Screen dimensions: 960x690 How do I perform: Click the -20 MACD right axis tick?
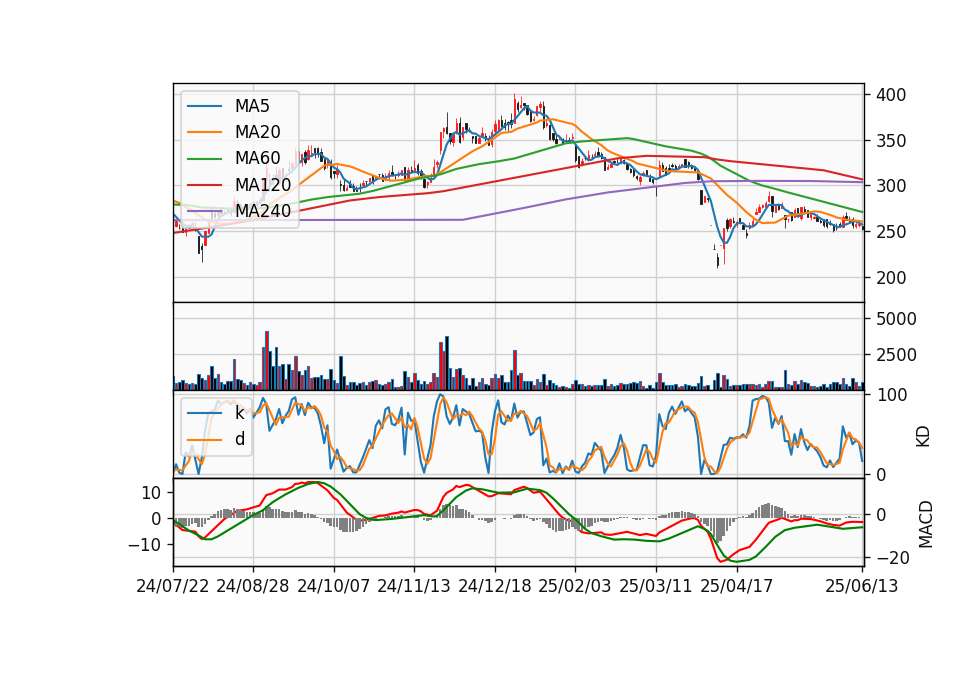893,558
